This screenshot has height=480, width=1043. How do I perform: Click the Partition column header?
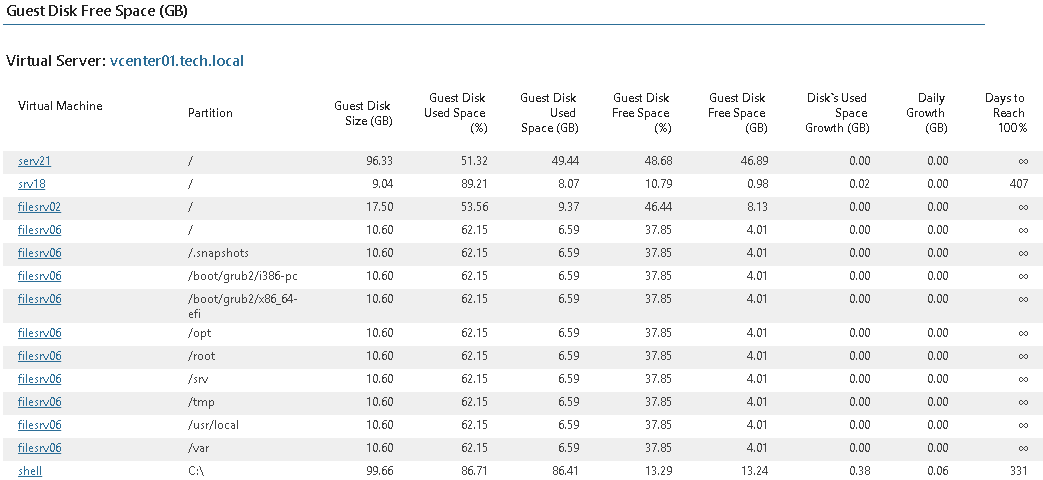[210, 113]
